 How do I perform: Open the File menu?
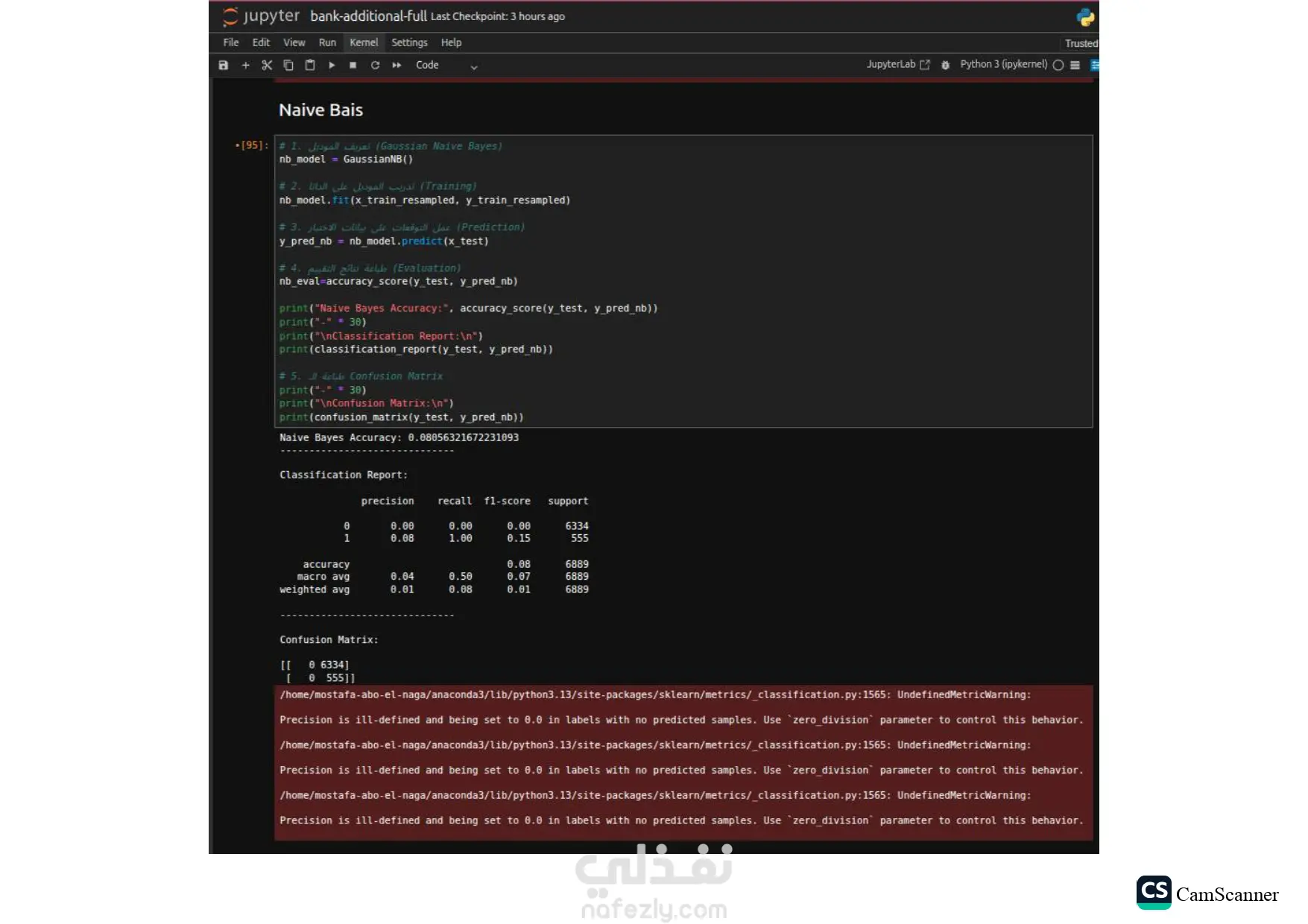[231, 43]
